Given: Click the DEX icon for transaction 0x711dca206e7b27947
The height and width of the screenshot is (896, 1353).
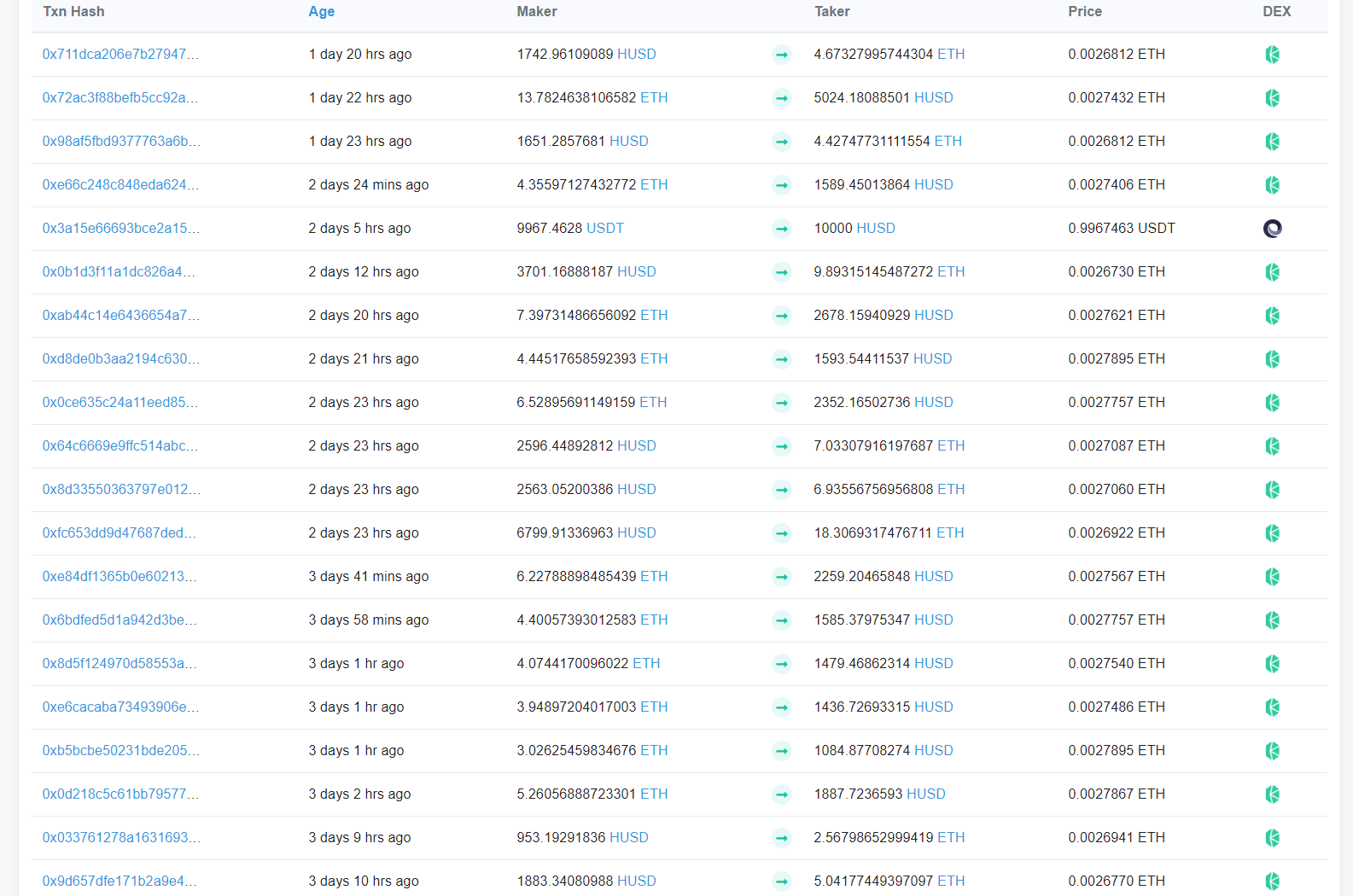Looking at the screenshot, I should tap(1272, 55).
